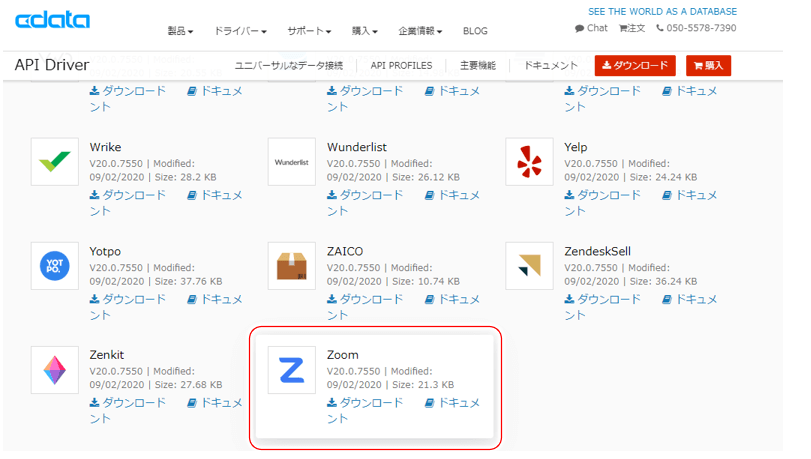
Task: Go to the BLOG page
Action: 475,31
